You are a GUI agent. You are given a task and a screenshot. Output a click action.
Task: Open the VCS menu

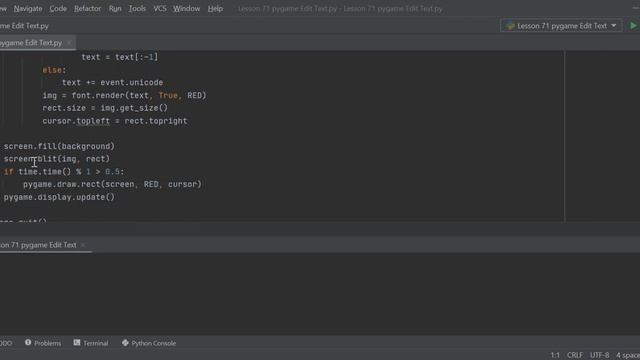[160, 9]
